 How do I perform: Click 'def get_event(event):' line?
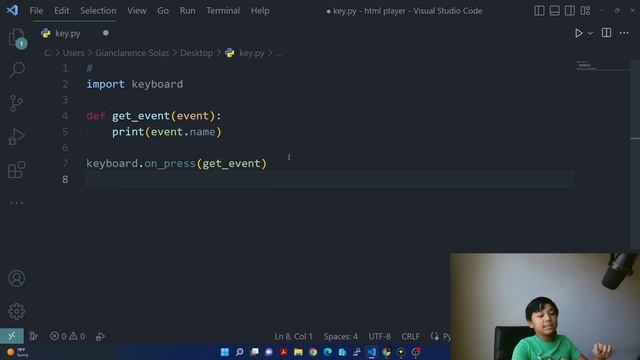pos(154,116)
